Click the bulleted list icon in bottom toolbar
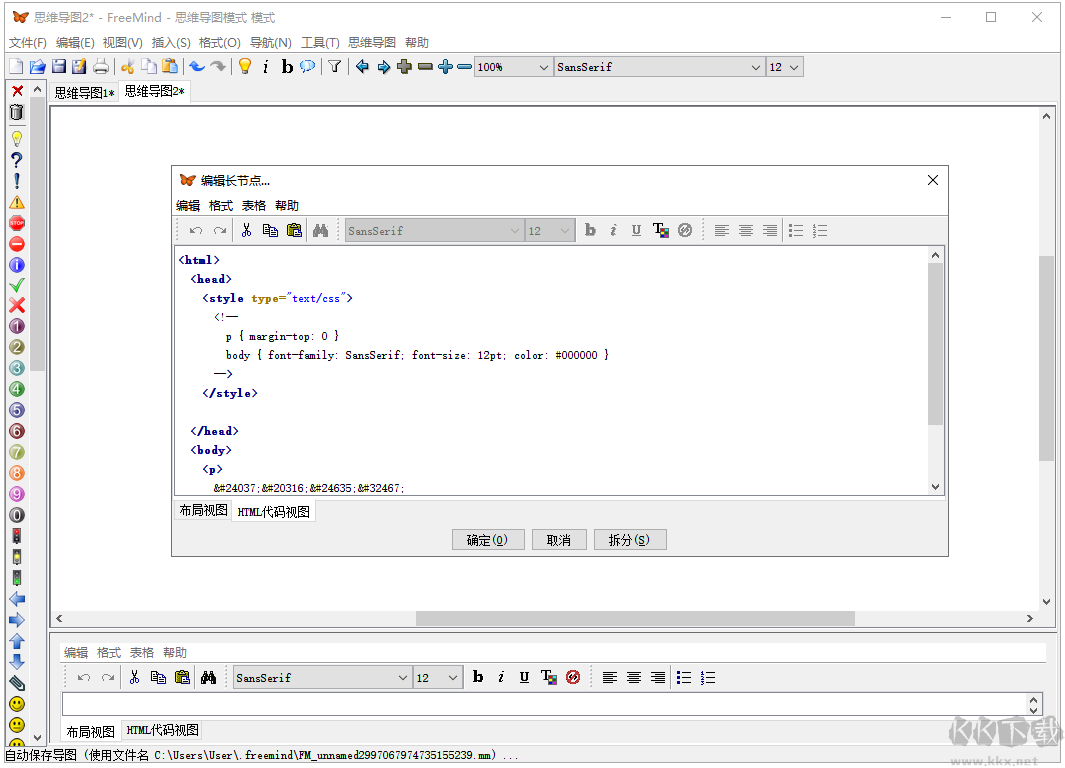Image resolution: width=1065 pixels, height=768 pixels. [684, 677]
